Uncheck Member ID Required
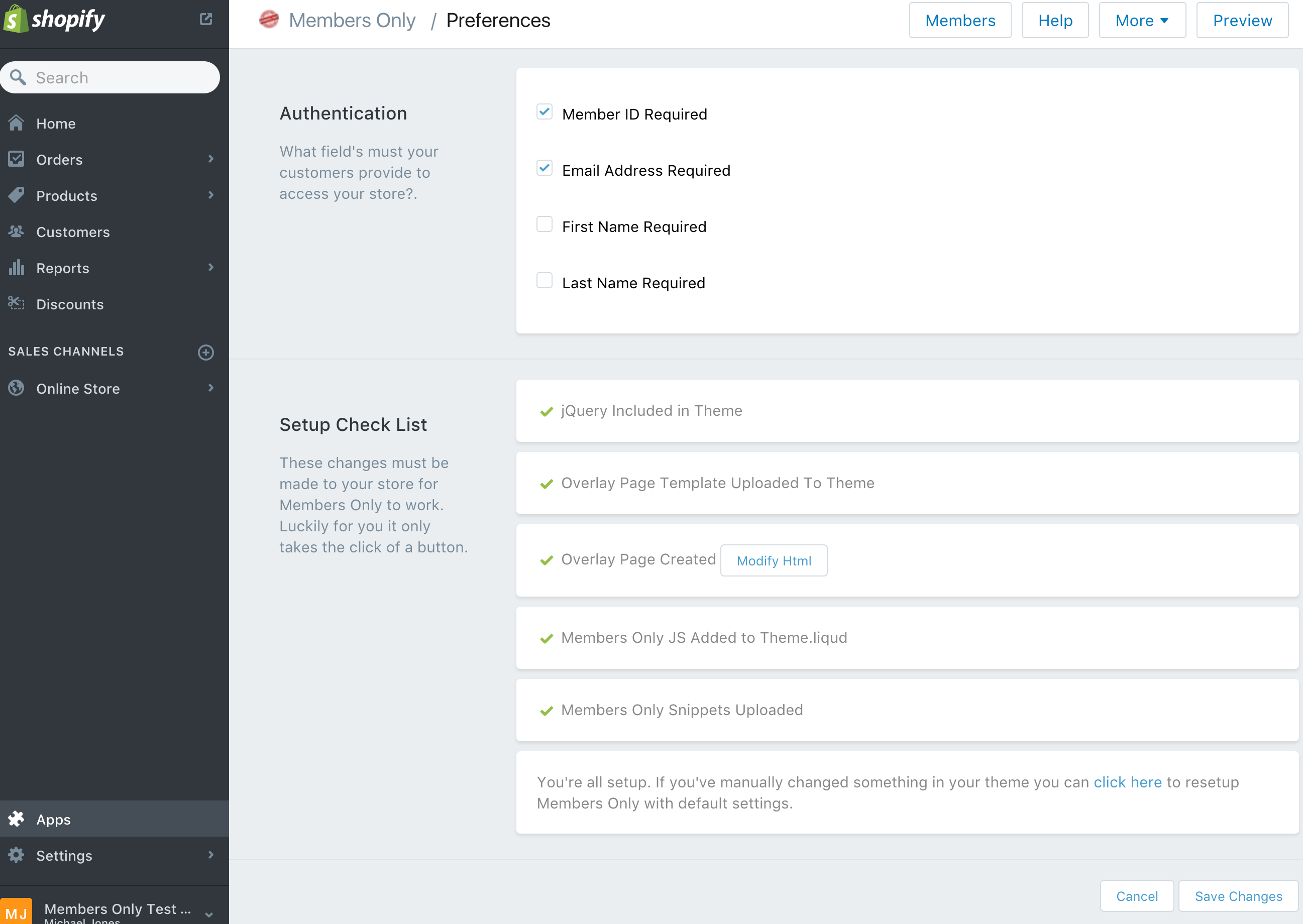Image resolution: width=1303 pixels, height=924 pixels. tap(545, 111)
